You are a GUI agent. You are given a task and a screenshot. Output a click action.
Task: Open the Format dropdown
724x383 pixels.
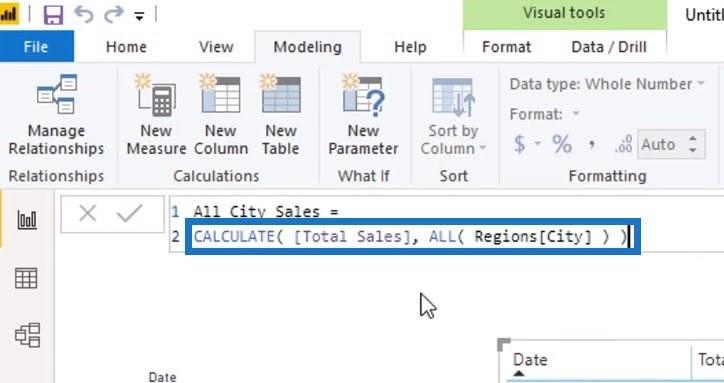[545, 114]
